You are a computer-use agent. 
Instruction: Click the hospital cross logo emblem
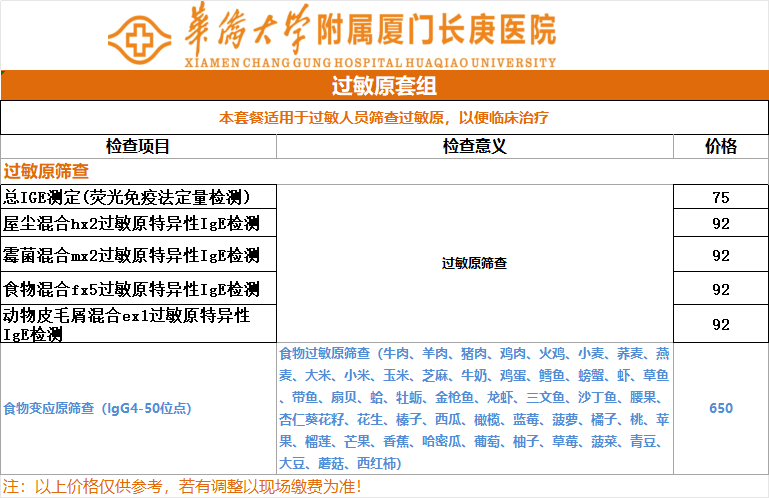[139, 40]
